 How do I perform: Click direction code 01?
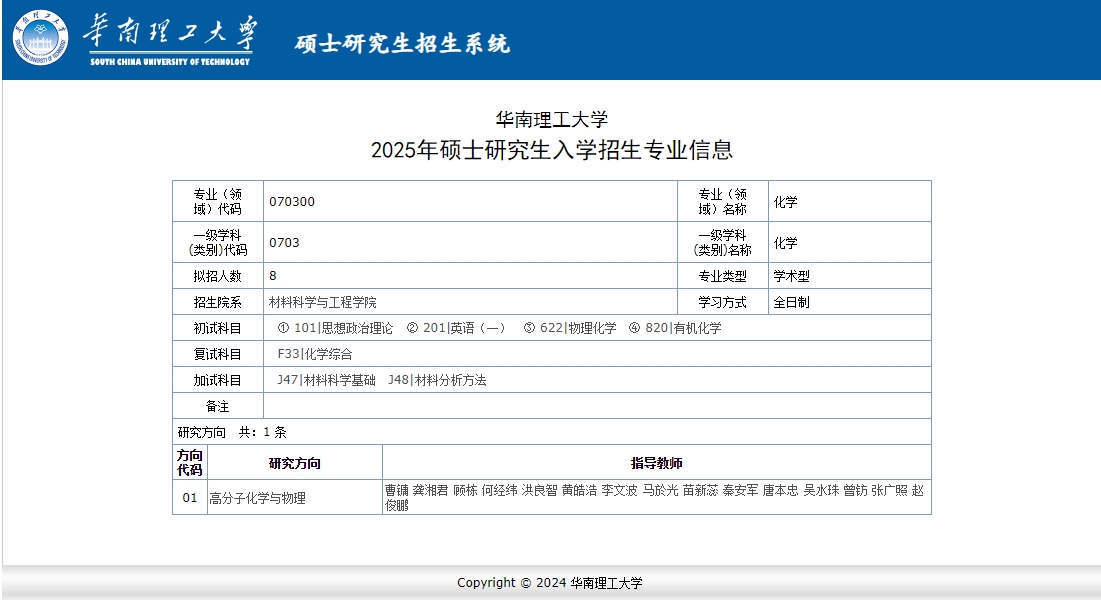coord(190,497)
